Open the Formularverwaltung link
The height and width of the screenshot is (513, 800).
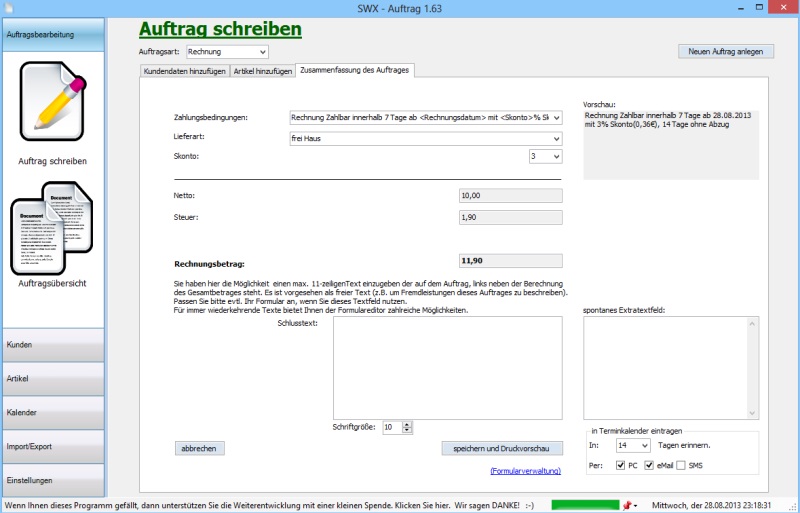[525, 470]
